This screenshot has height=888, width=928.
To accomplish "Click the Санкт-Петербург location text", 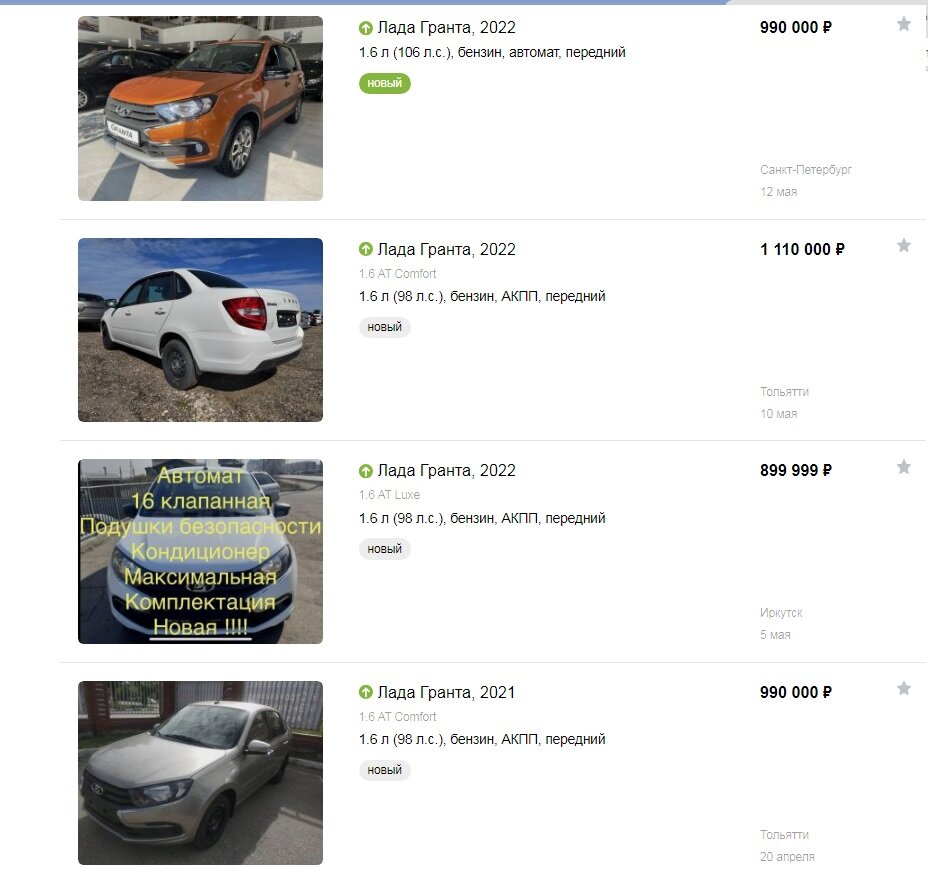I will (x=805, y=170).
